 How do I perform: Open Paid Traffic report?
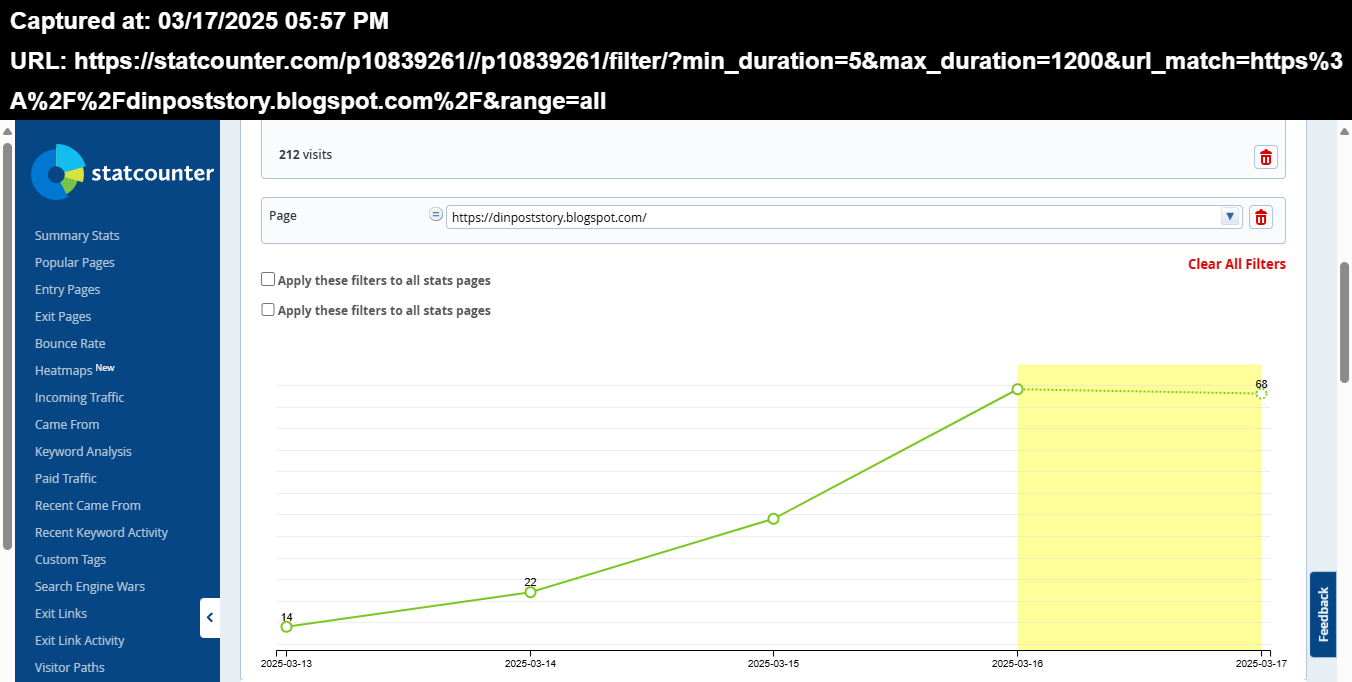66,479
